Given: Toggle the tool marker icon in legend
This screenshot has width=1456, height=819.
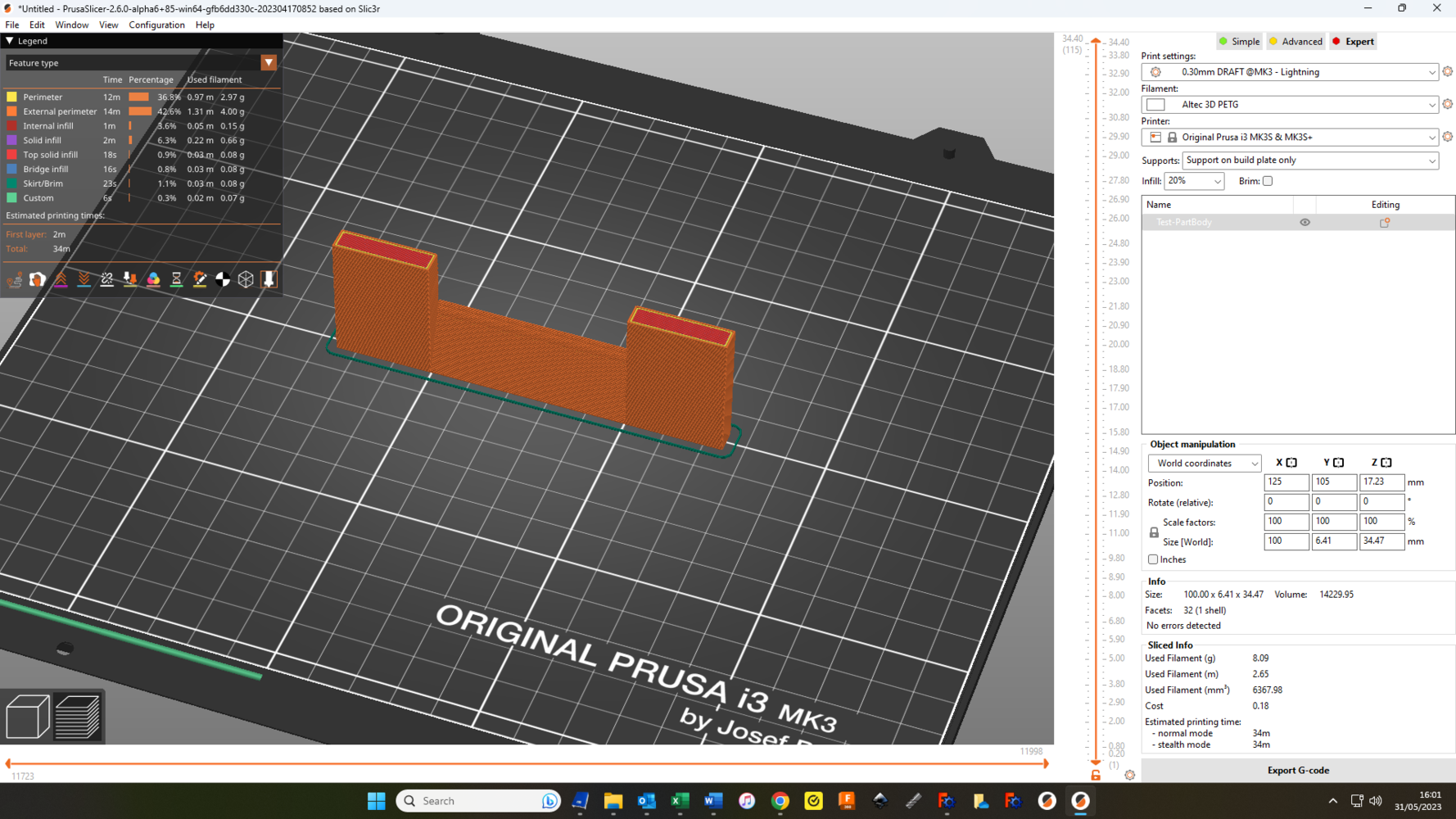Looking at the screenshot, I should 269,279.
